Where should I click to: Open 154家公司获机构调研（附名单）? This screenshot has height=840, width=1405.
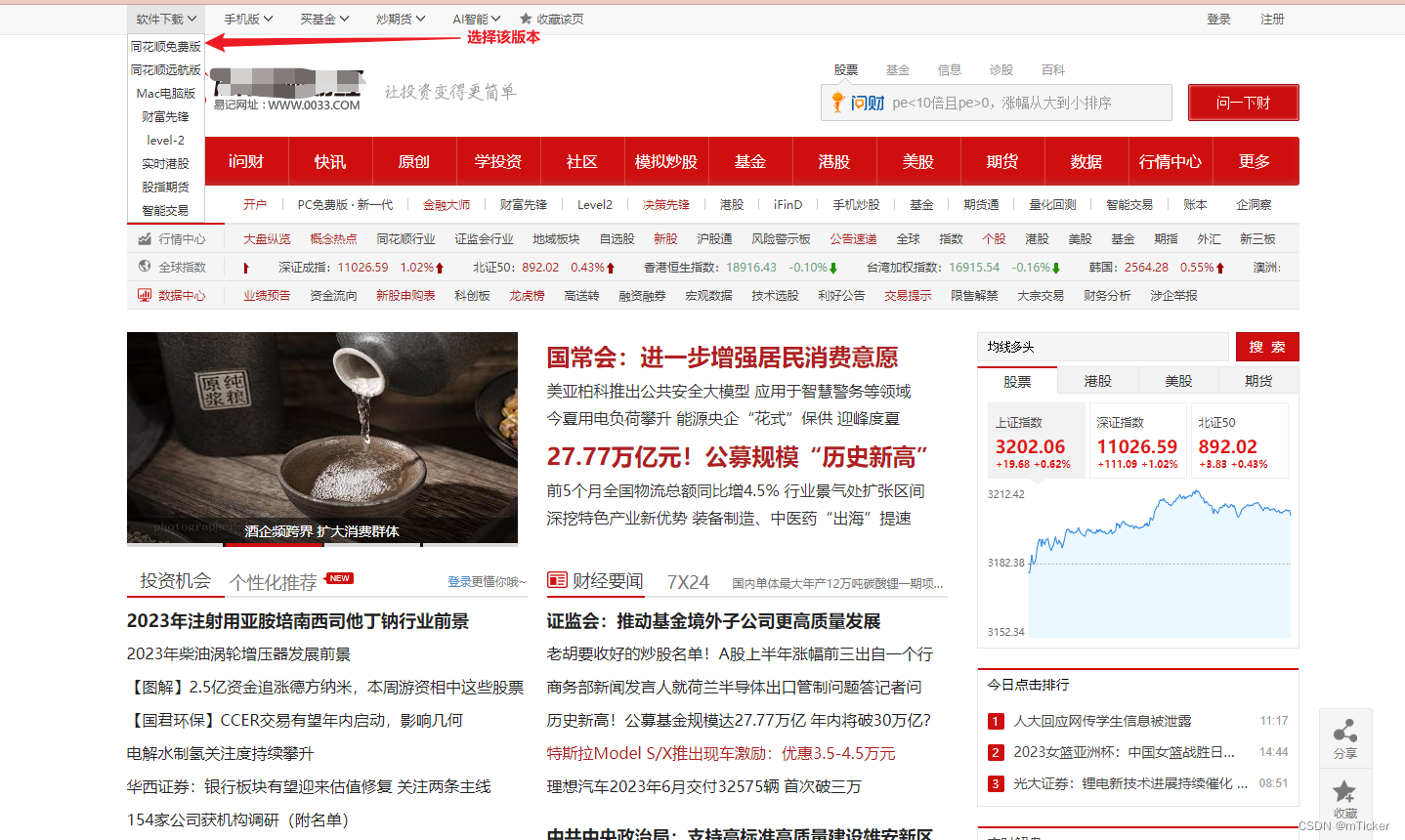(237, 819)
